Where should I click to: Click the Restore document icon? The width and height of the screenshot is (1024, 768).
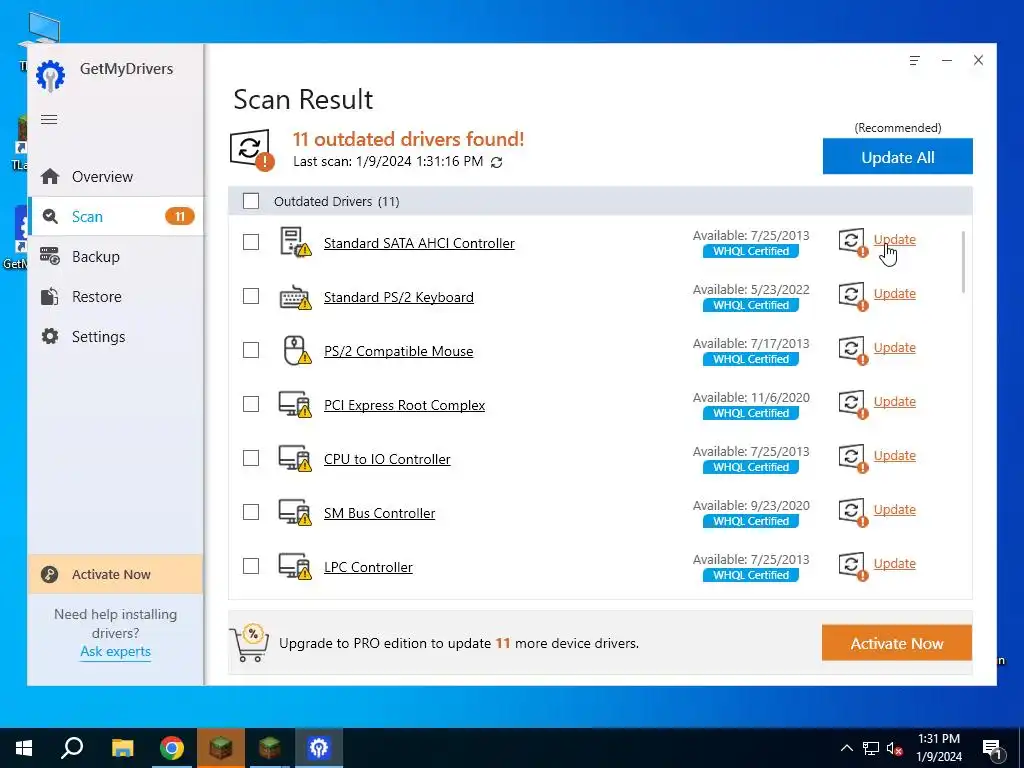point(50,296)
